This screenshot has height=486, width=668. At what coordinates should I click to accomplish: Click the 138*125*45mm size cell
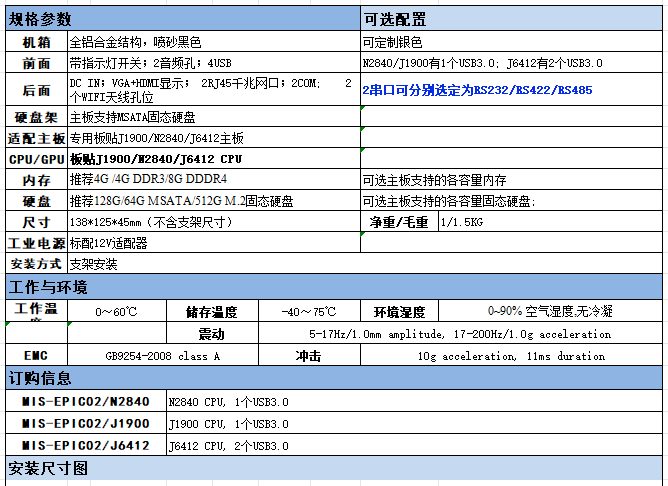coord(214,221)
